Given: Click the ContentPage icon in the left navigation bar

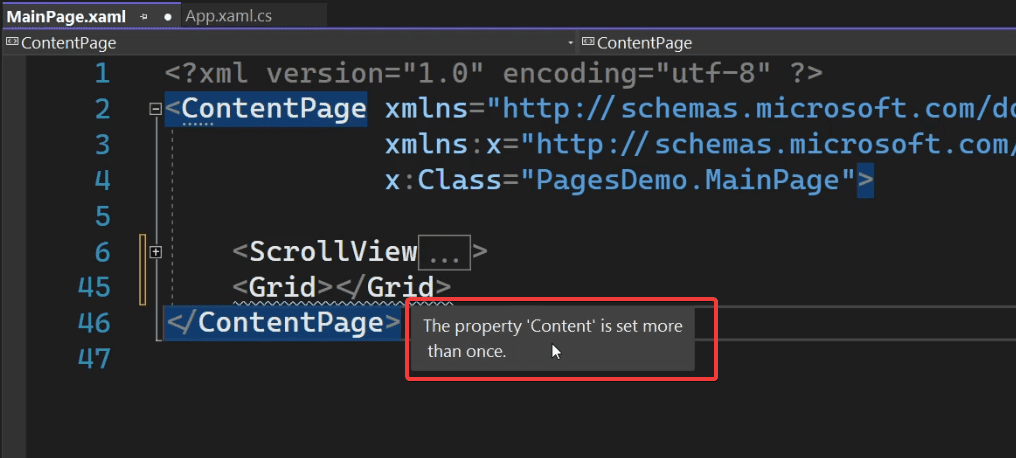Looking at the screenshot, I should tap(12, 43).
